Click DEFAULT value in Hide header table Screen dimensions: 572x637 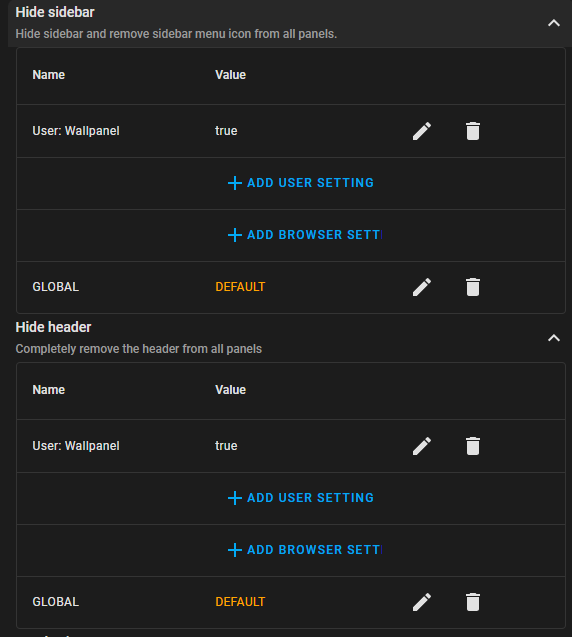pos(240,602)
